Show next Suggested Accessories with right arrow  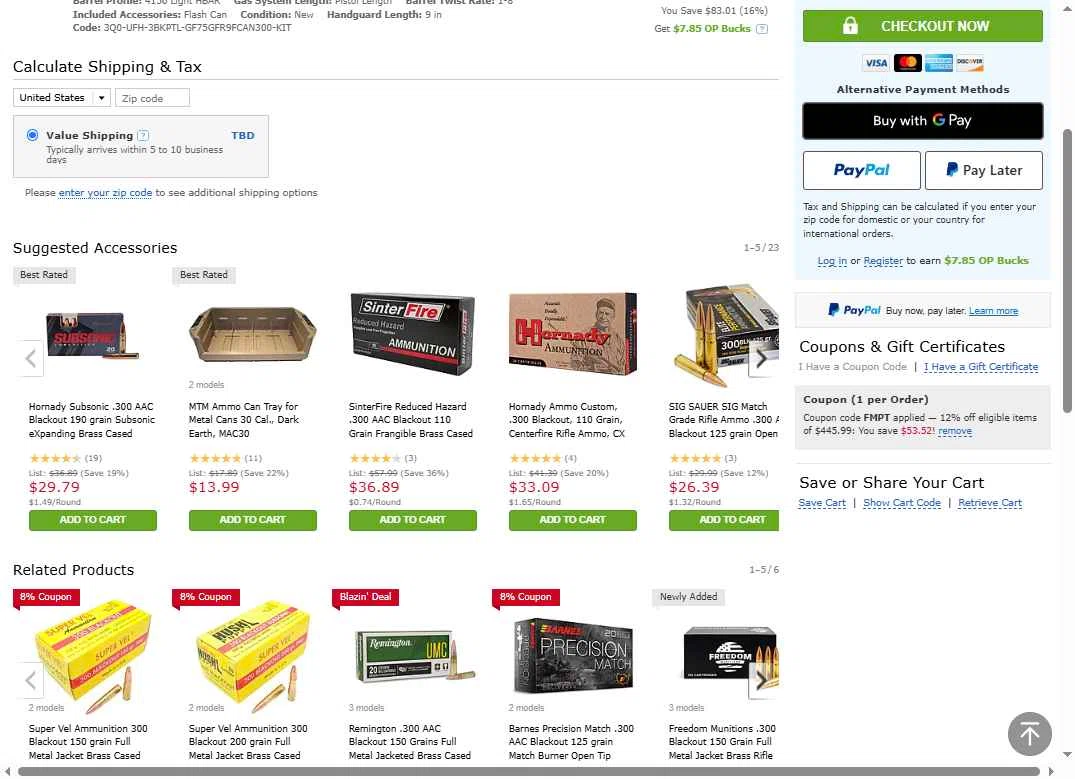[761, 359]
